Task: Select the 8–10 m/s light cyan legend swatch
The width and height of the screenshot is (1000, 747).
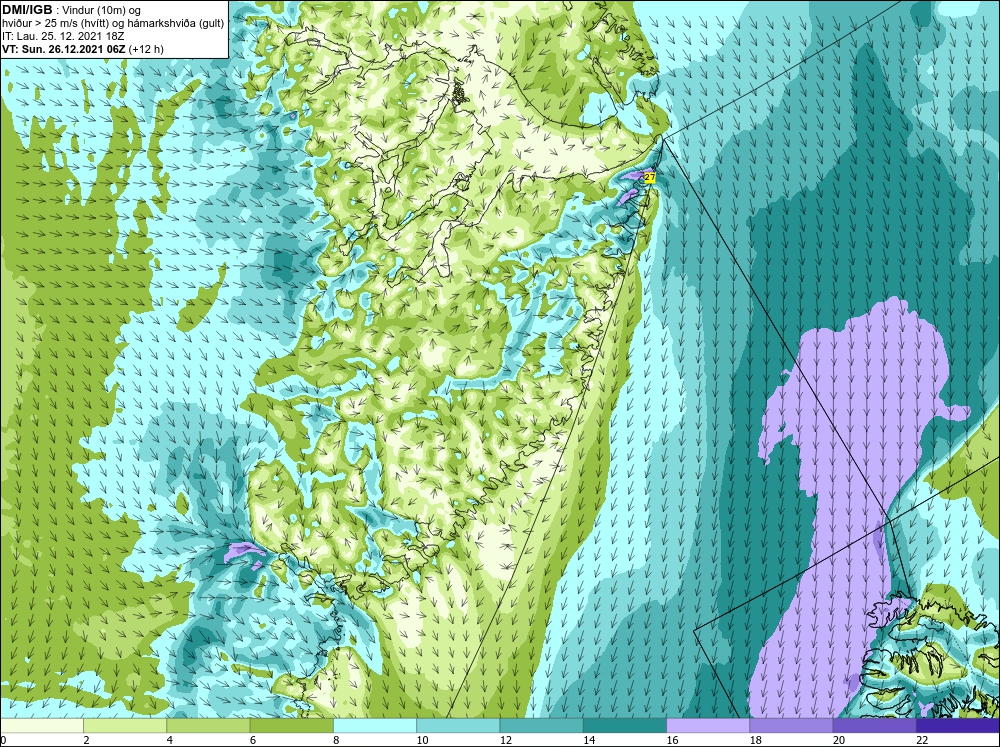Action: coord(375,726)
